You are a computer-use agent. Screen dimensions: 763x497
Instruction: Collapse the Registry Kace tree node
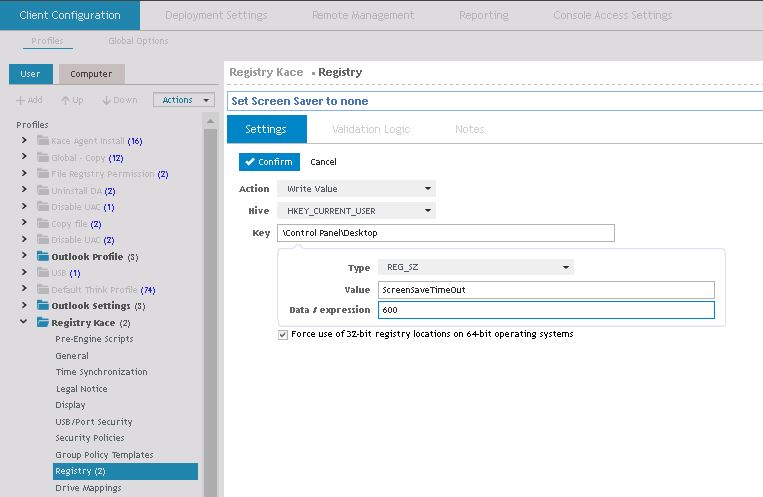24,323
